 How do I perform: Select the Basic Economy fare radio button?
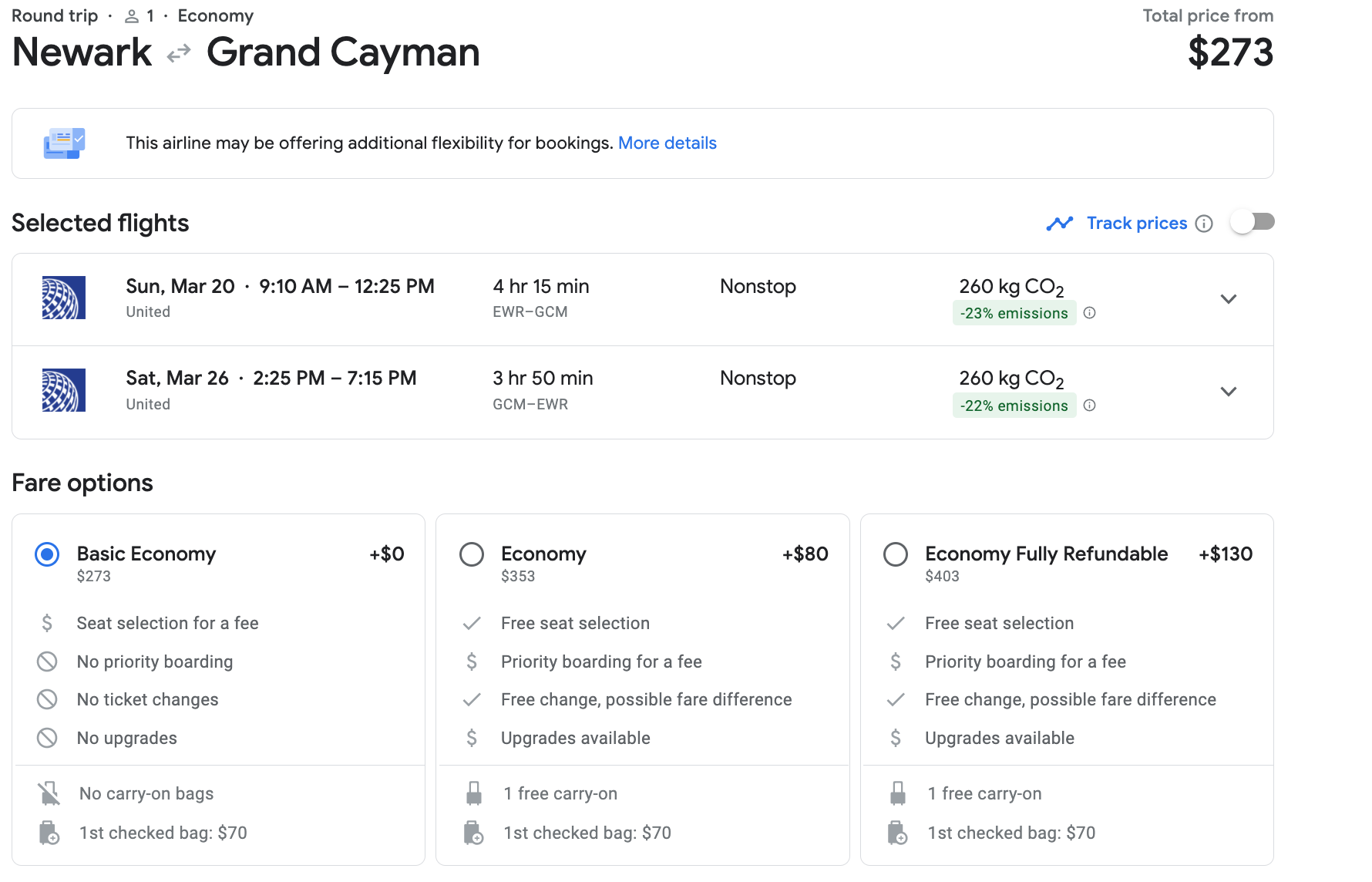point(47,554)
